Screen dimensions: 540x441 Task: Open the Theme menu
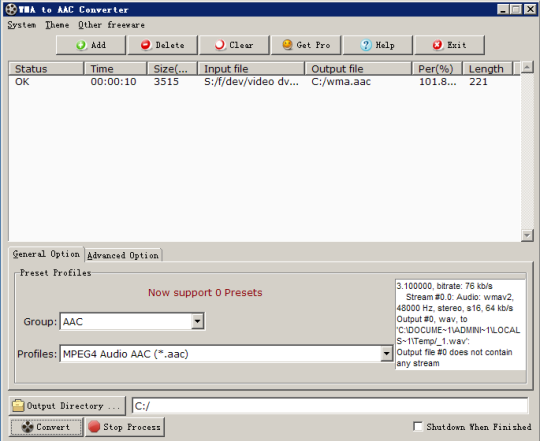pyautogui.click(x=57, y=25)
